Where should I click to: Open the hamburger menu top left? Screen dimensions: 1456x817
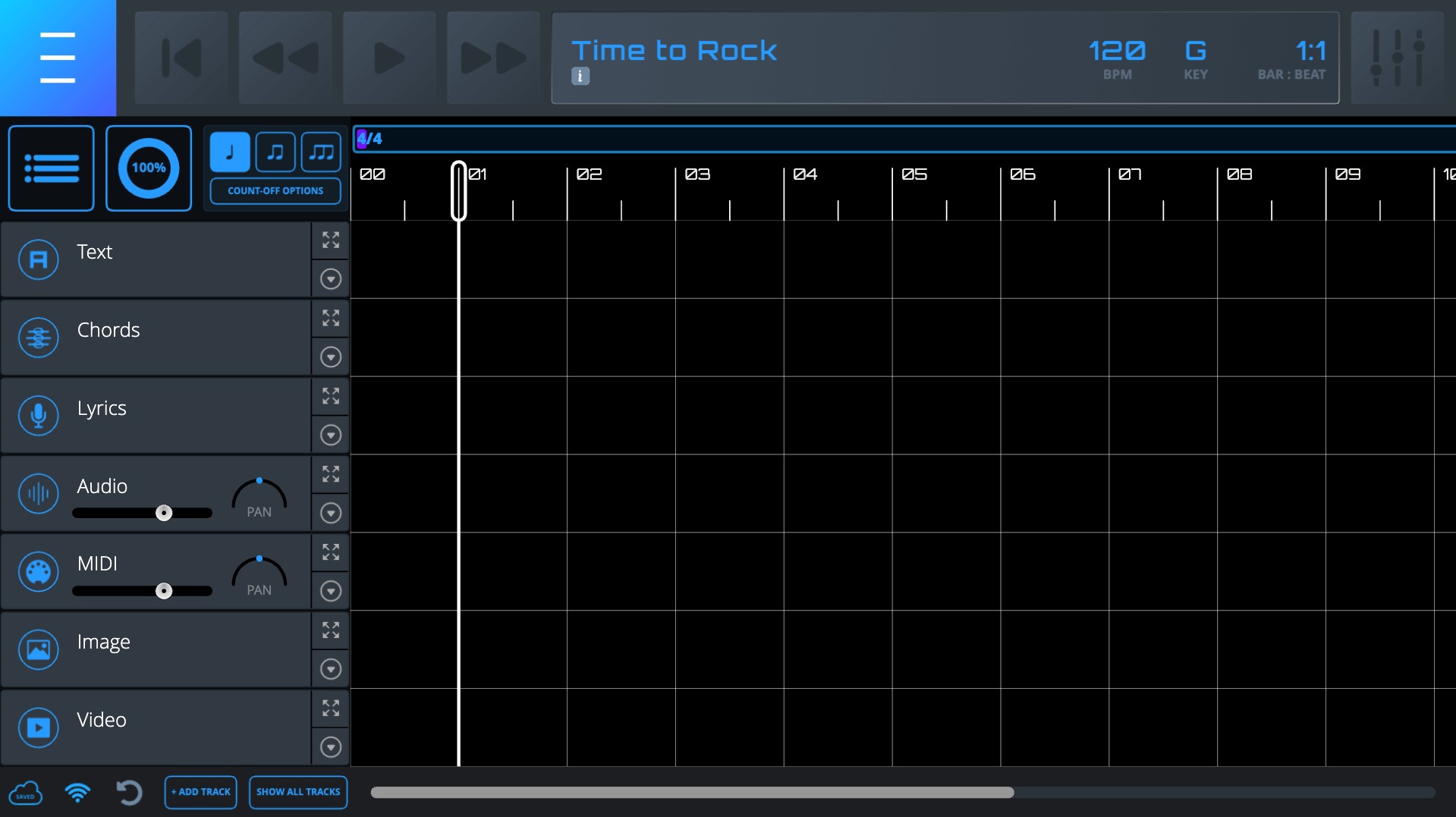click(x=57, y=58)
